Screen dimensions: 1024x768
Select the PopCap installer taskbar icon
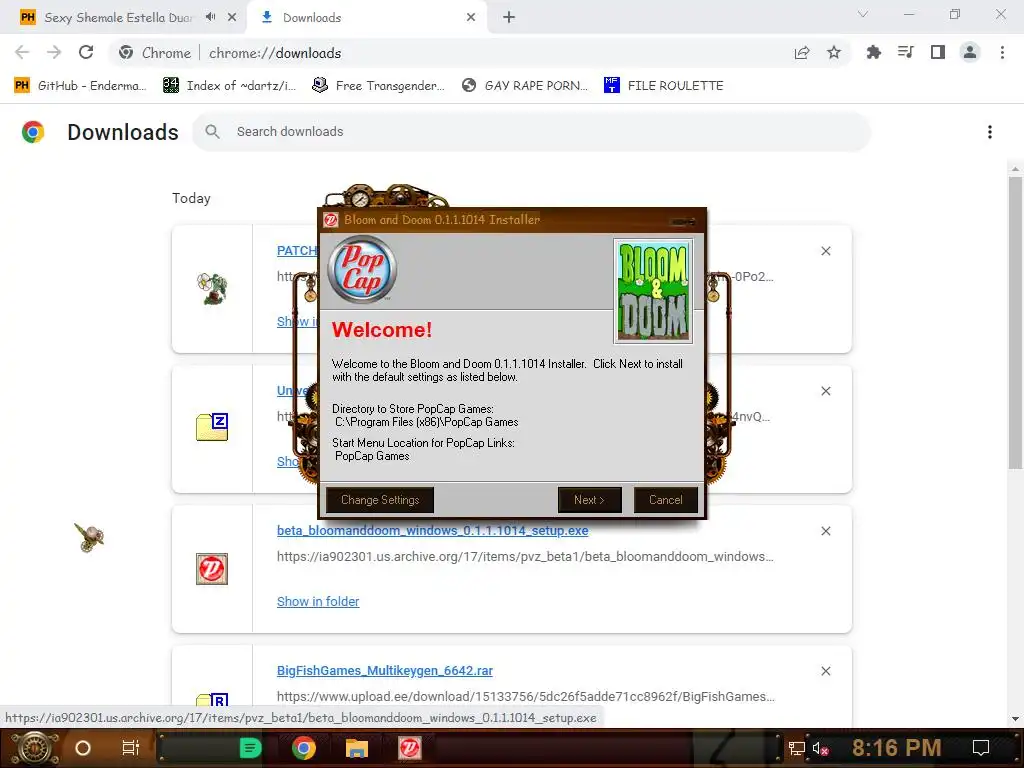pos(410,748)
